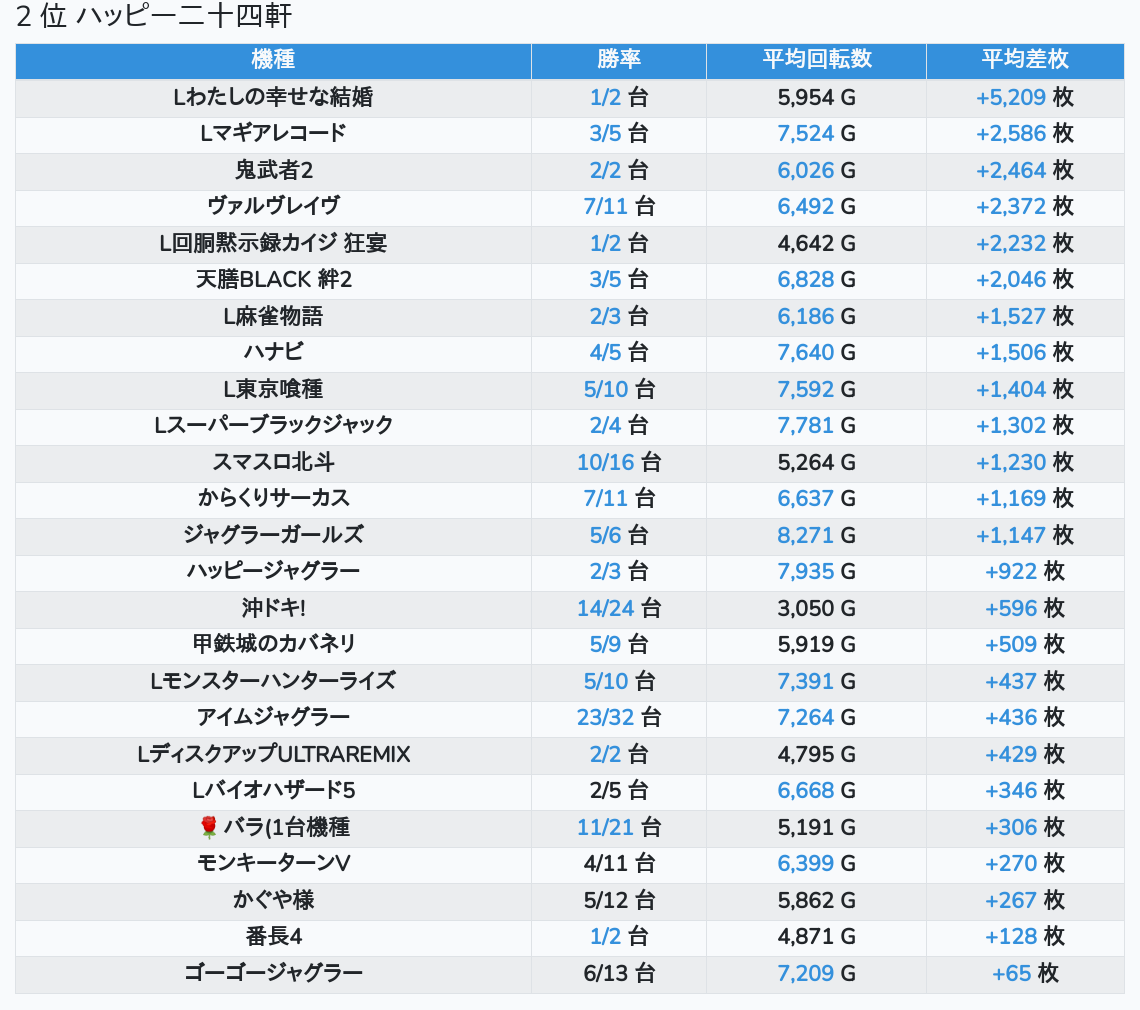Open the 2/2 win rate link for 鬼武者2
Screen dimensions: 1140x1010
[x=605, y=170]
